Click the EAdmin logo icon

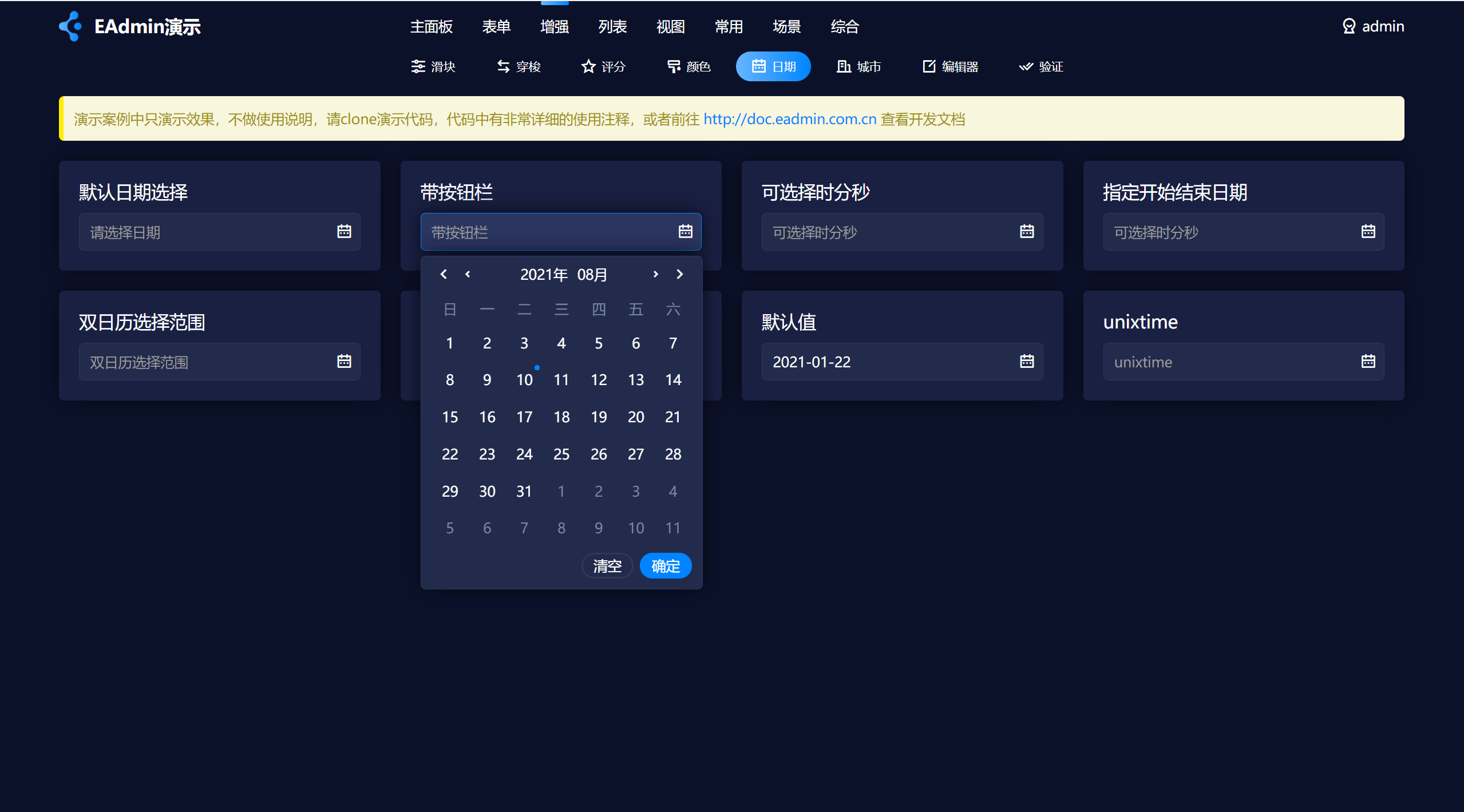(70, 26)
